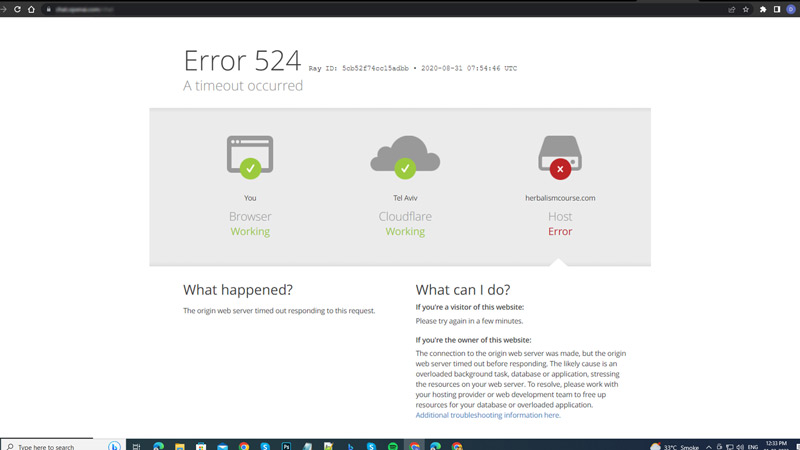Expand the system tray hidden icons chevron
Screen dimensions: 800x450
point(709,447)
